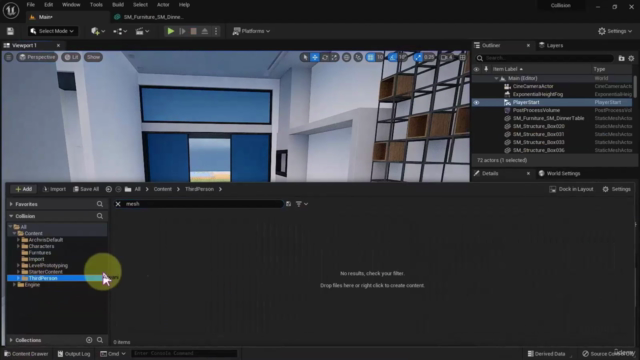Toggle the Outliner visibility column header eye

coord(476,69)
